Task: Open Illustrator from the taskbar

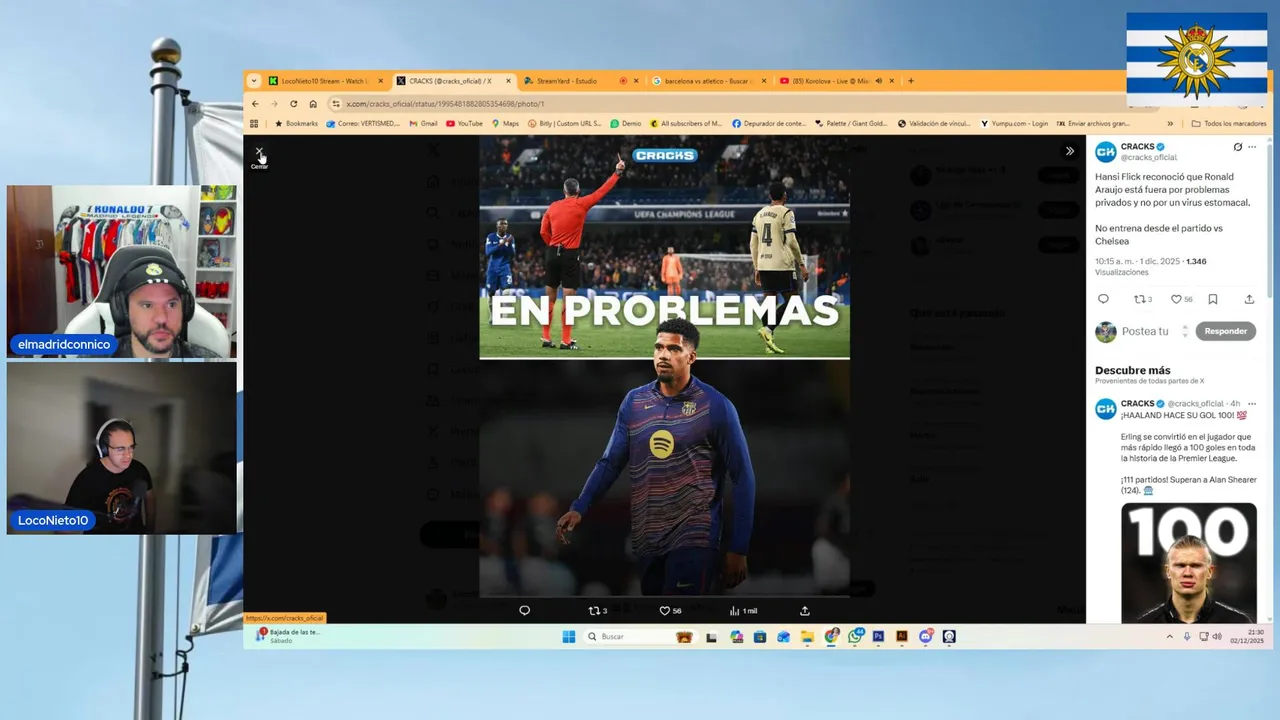Action: coord(902,637)
